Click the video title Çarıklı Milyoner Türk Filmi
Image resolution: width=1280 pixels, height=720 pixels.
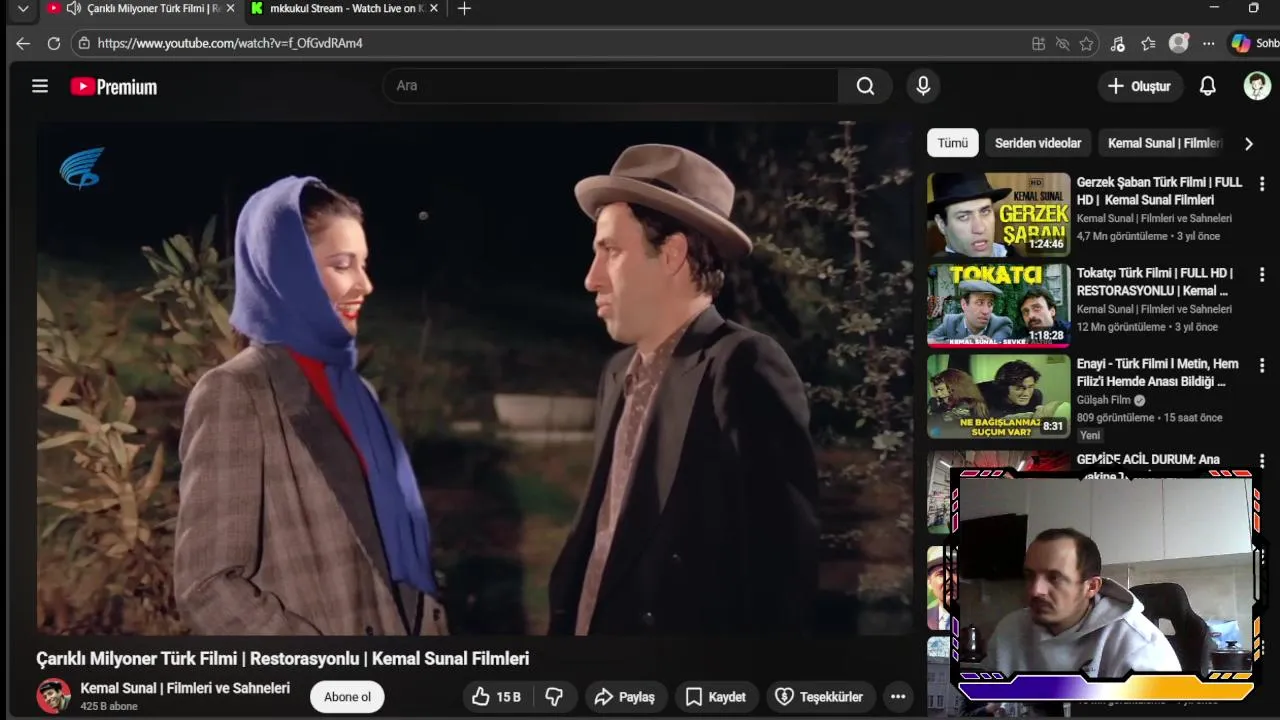283,659
